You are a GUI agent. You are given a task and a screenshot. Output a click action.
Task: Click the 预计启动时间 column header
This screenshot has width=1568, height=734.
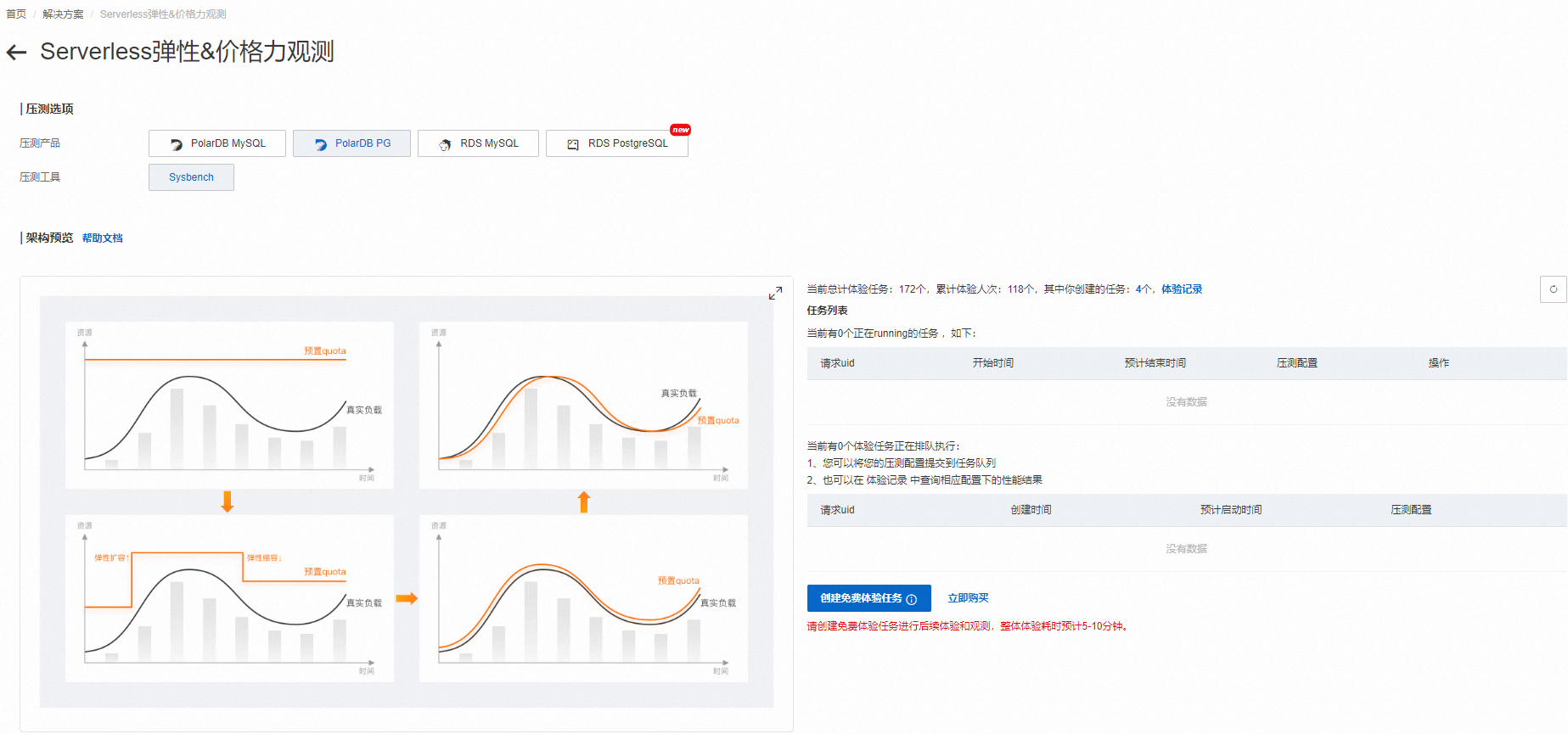point(1231,510)
